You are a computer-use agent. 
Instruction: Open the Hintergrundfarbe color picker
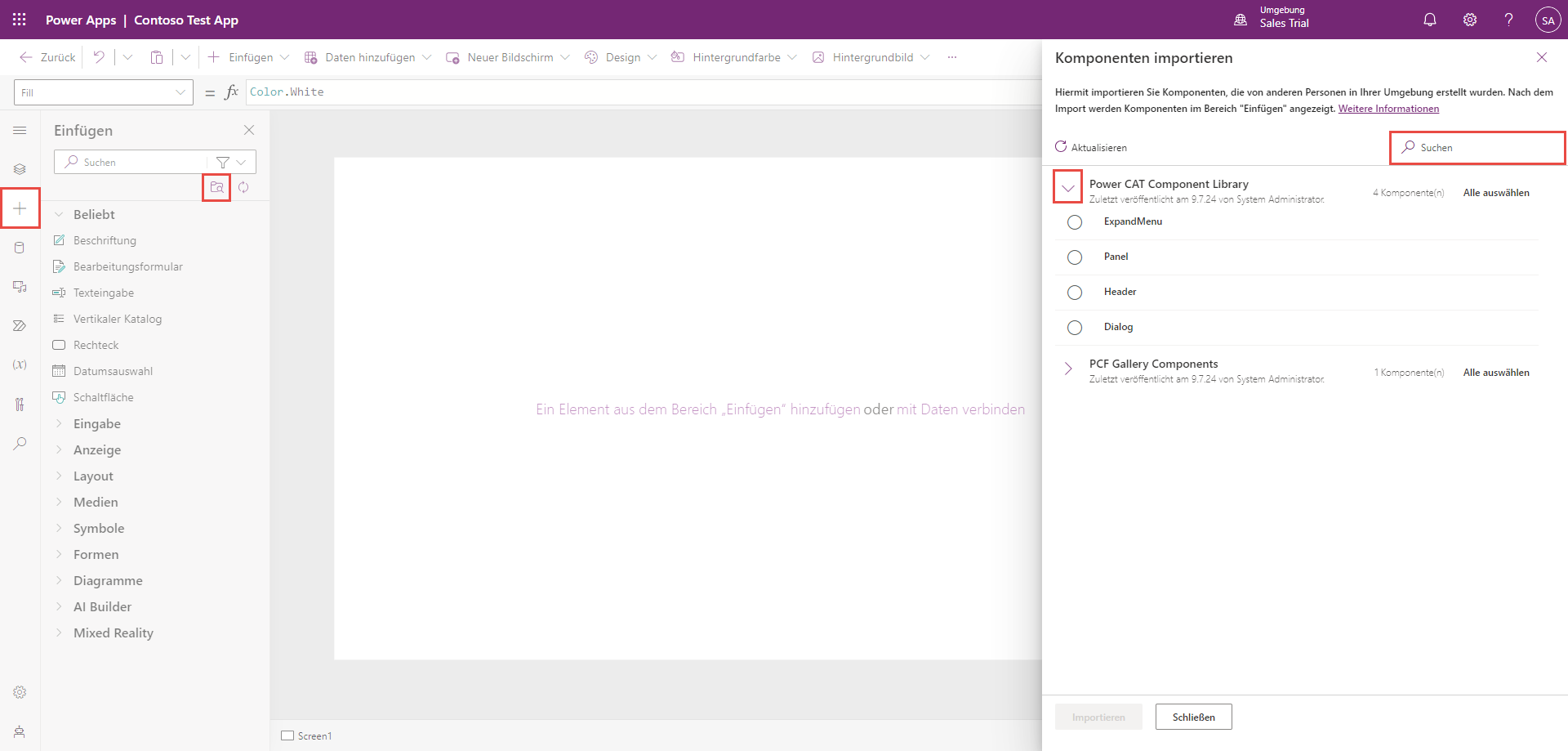pos(734,57)
